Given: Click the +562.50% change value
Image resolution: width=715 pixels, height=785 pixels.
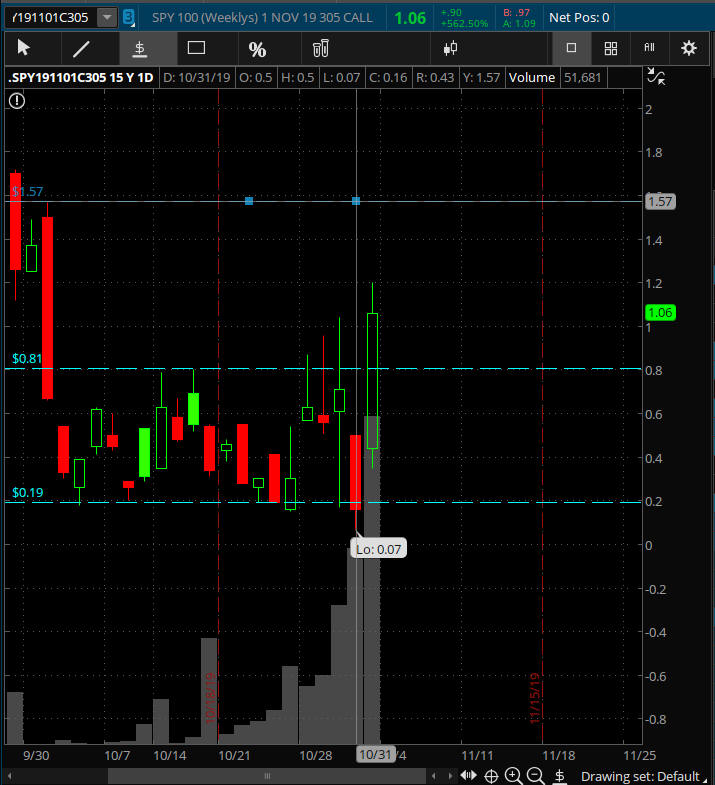Looking at the screenshot, I should coord(464,24).
